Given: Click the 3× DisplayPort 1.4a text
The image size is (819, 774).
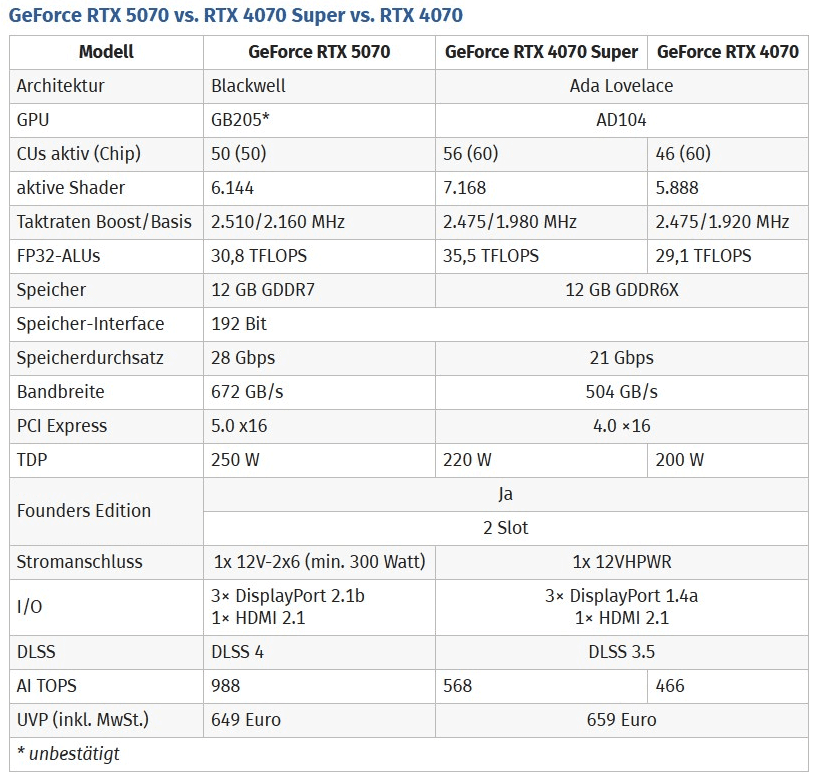Looking at the screenshot, I should [622, 595].
